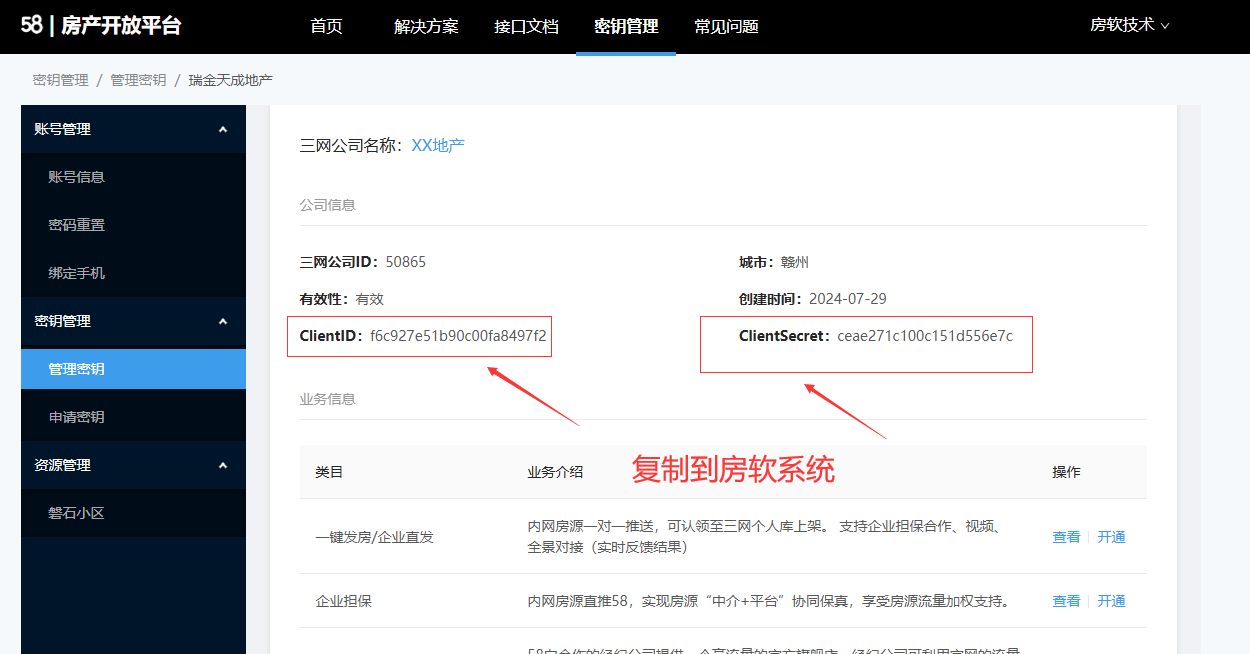Image resolution: width=1250 pixels, height=654 pixels.
Task: Click the 操作 column header
Action: tap(1066, 472)
